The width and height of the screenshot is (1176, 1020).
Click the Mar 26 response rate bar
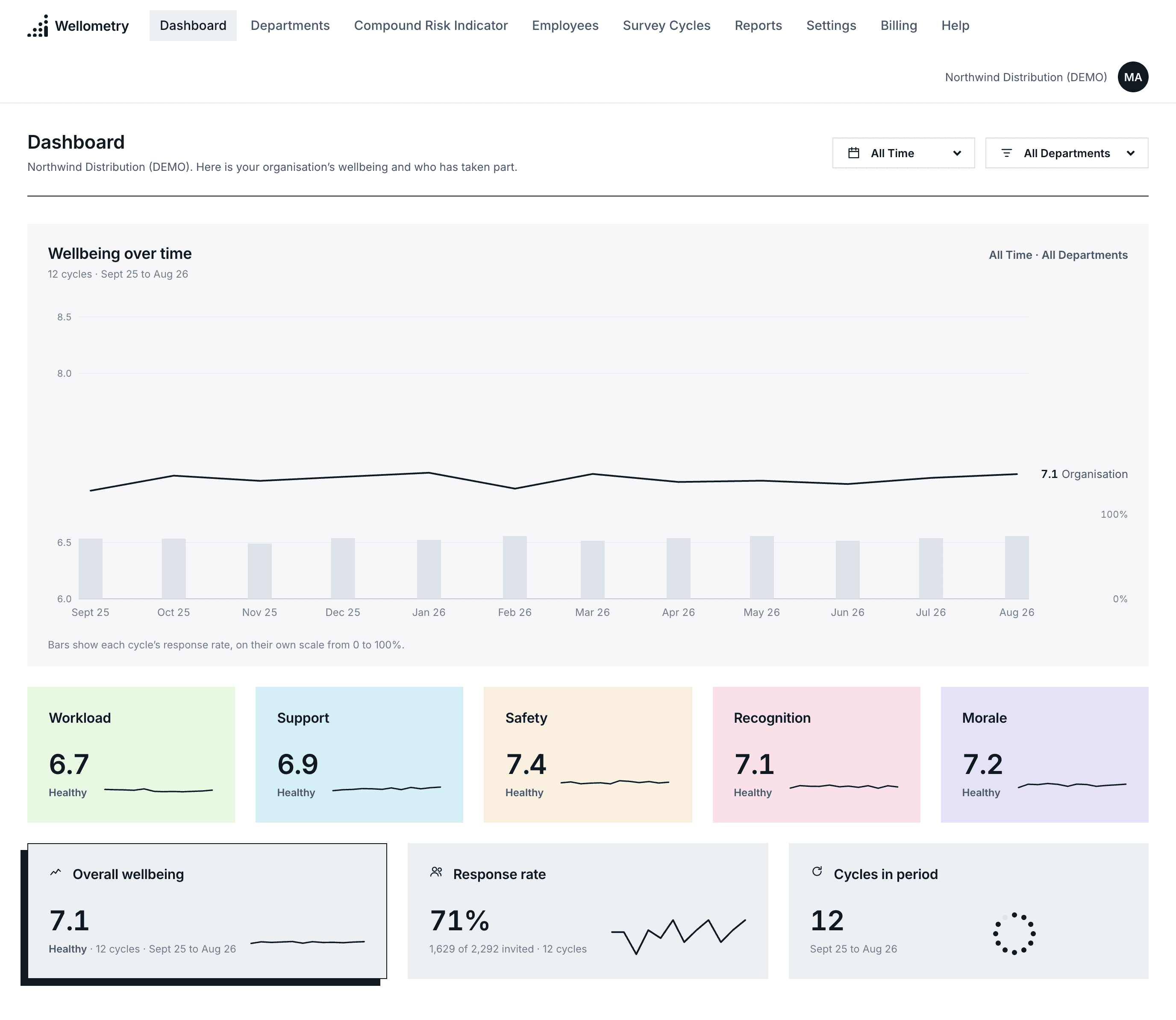tap(592, 569)
